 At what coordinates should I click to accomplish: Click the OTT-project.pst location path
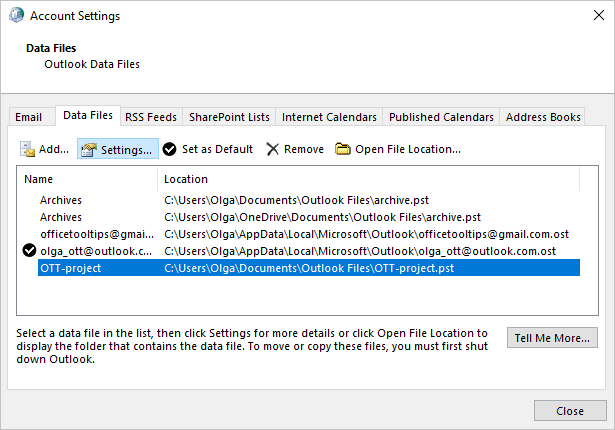coord(309,268)
